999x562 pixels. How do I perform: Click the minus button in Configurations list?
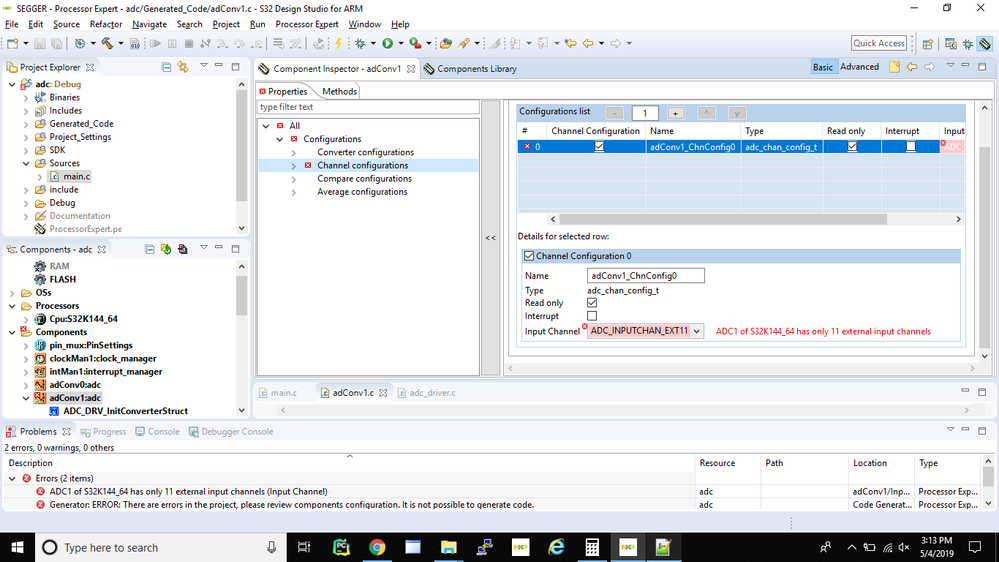tap(614, 113)
